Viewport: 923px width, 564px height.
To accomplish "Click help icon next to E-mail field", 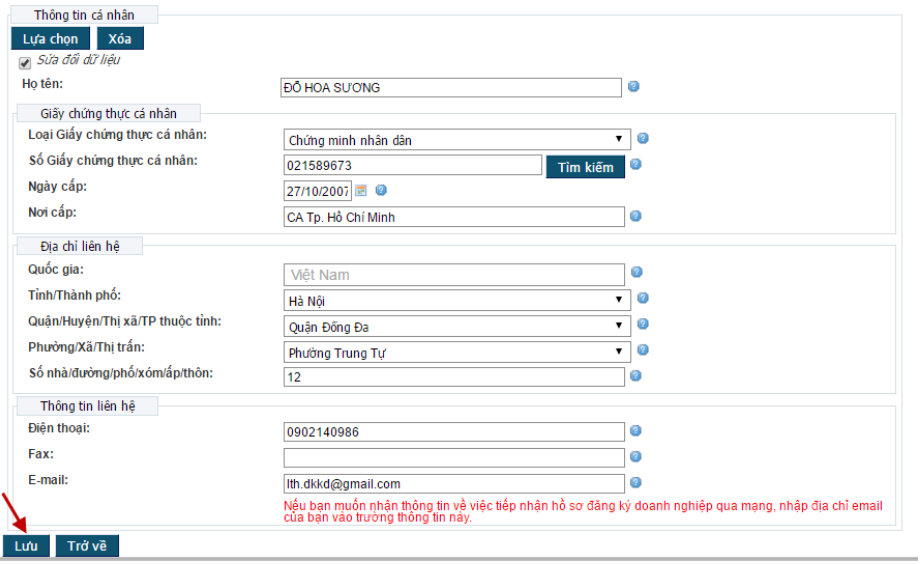I will coord(636,483).
